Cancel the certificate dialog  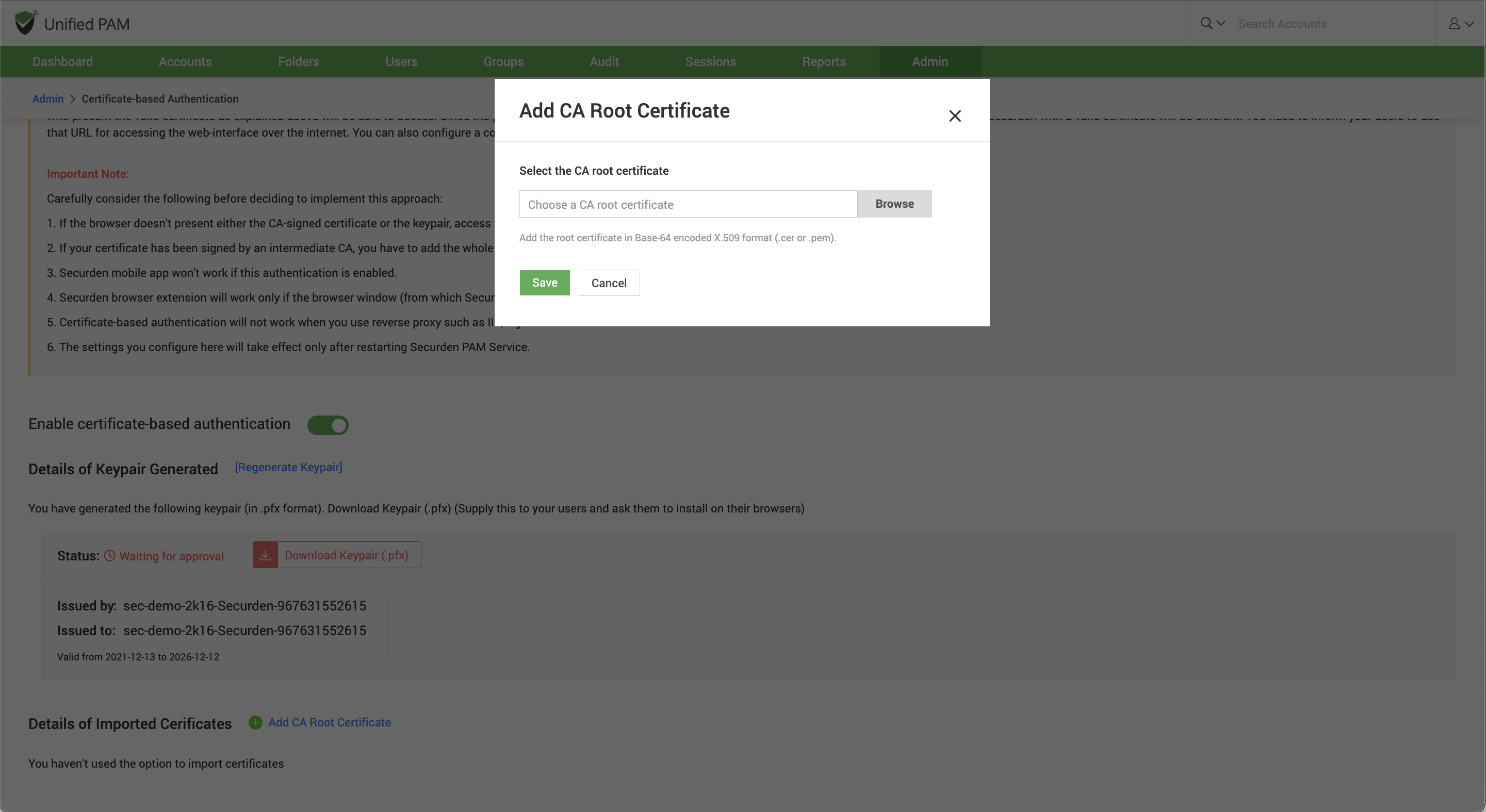[x=609, y=283]
